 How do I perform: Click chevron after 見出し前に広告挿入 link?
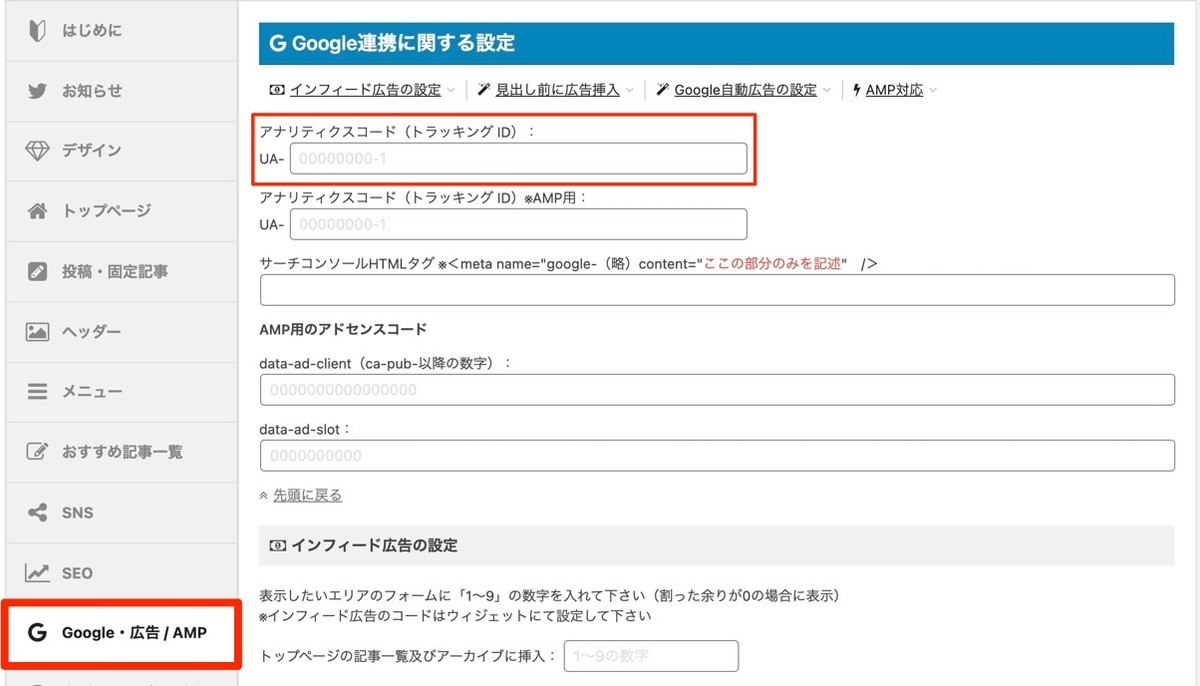click(x=630, y=91)
